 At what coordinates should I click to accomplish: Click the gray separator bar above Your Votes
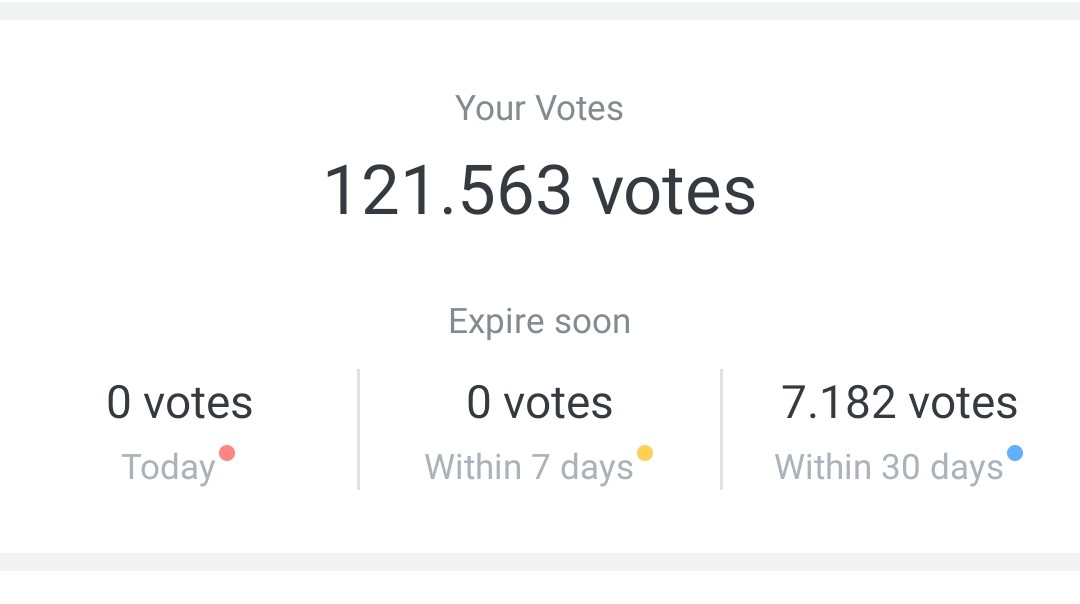point(540,10)
